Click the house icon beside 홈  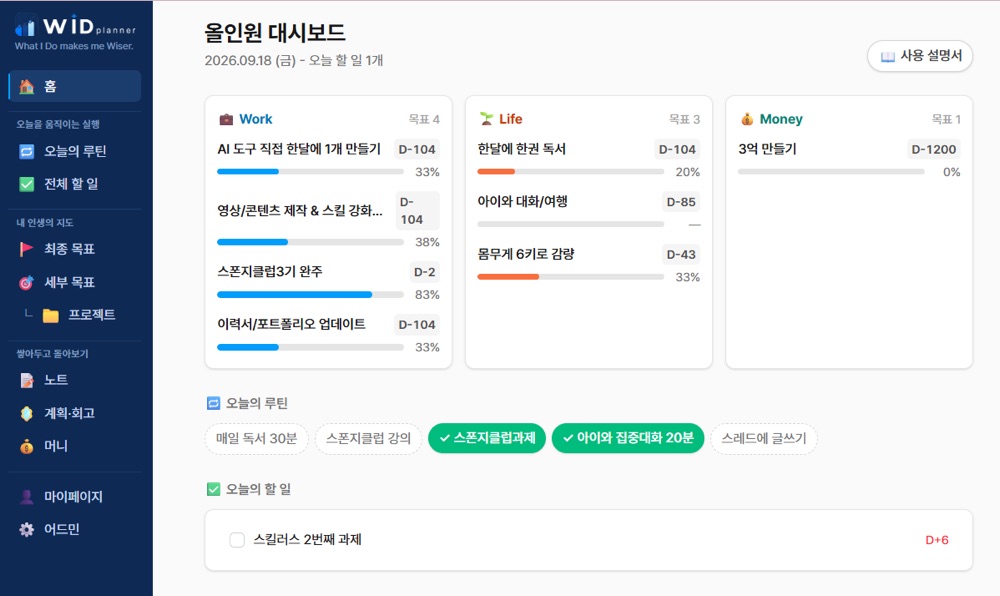click(x=26, y=87)
